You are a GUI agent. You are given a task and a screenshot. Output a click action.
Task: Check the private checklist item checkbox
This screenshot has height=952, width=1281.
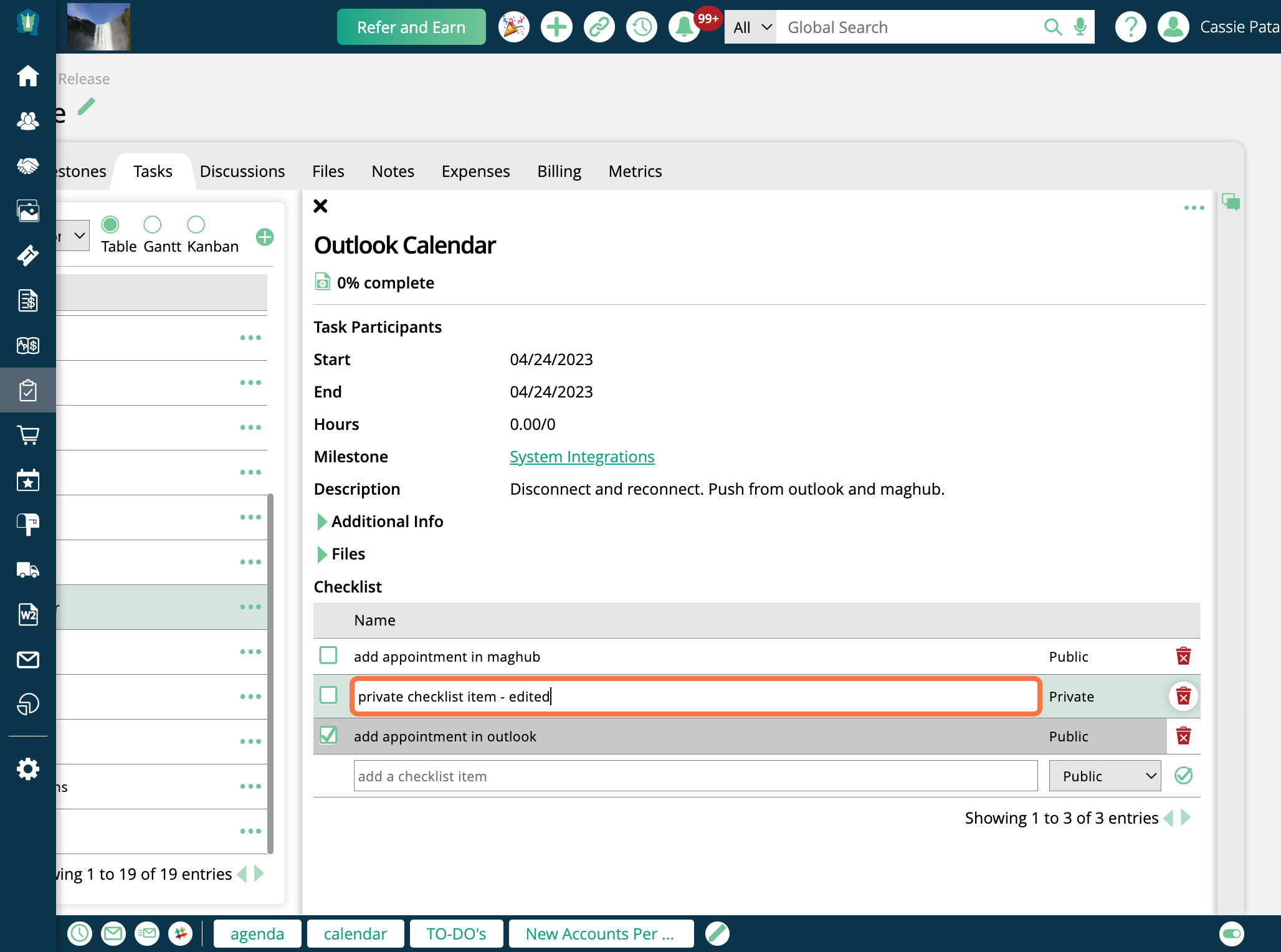(x=328, y=695)
